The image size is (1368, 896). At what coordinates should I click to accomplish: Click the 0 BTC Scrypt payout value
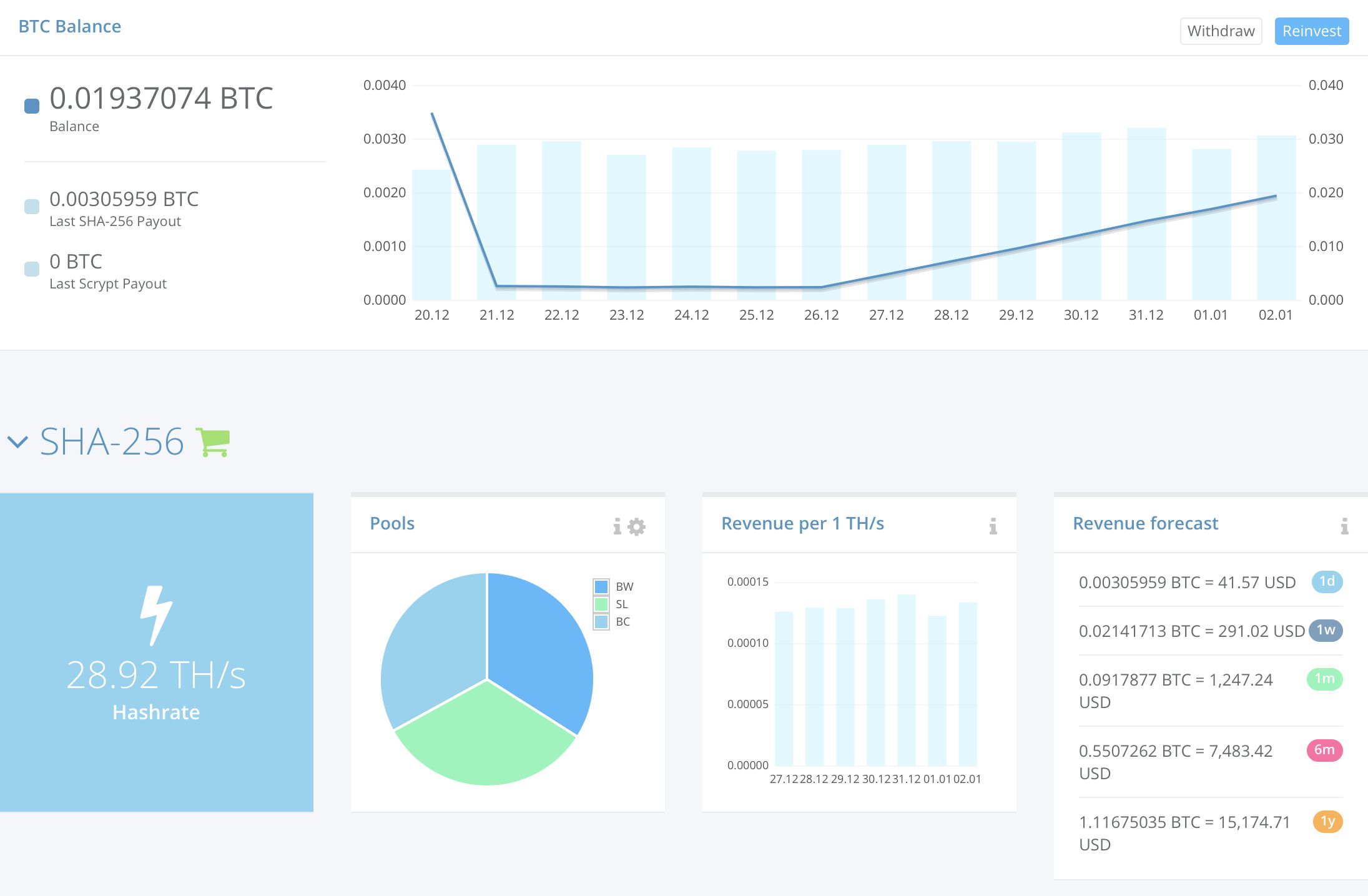pyautogui.click(x=76, y=262)
